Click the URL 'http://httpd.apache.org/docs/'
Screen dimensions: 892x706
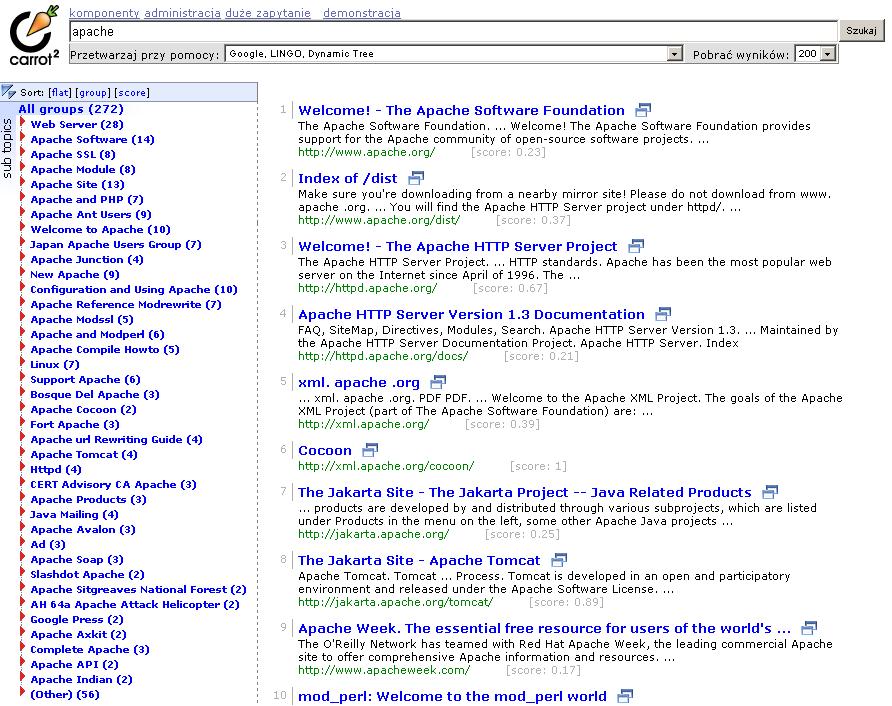coord(383,356)
